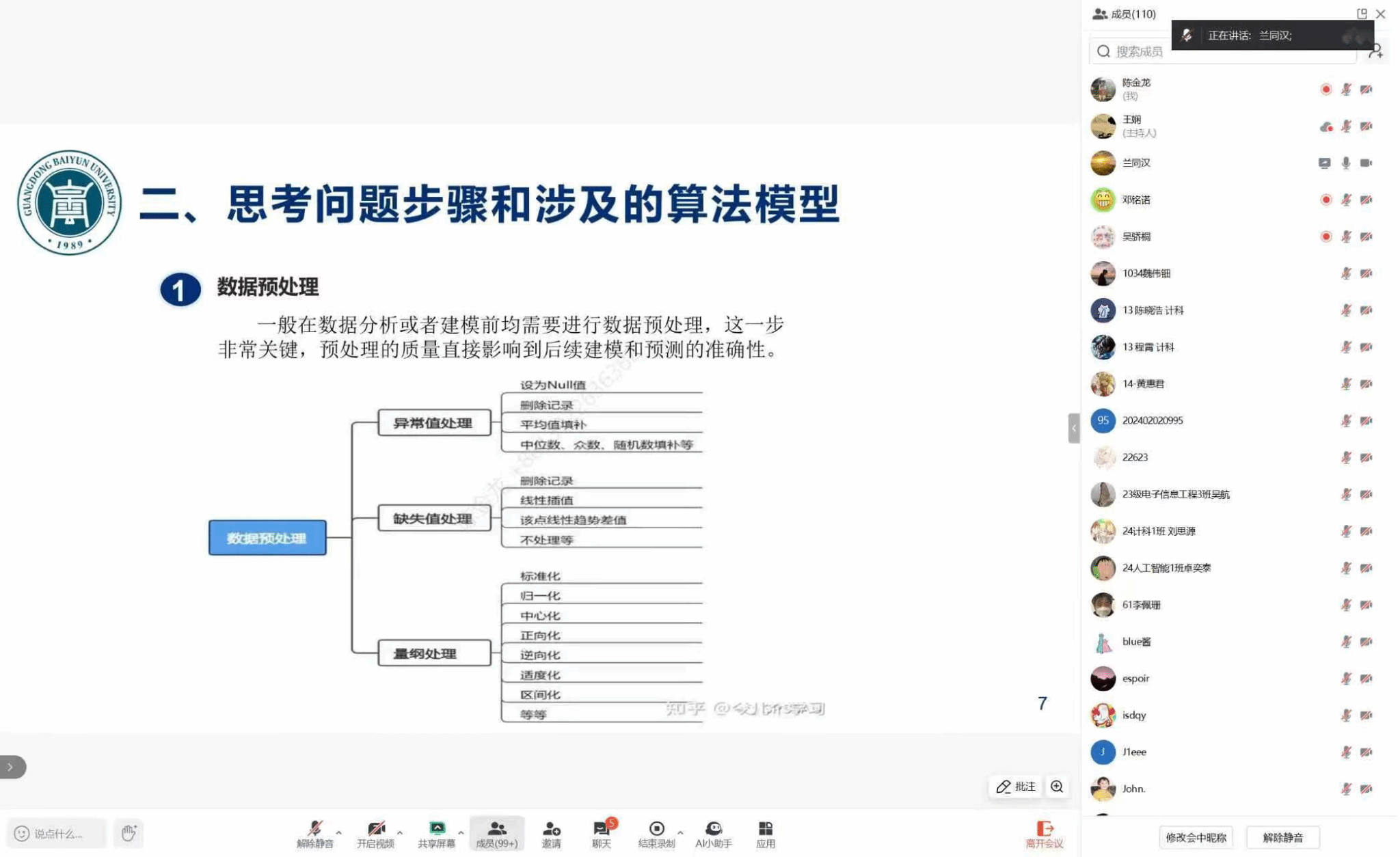Click the add-member icon in members panel
The height and width of the screenshot is (857, 1400).
coord(1378,51)
